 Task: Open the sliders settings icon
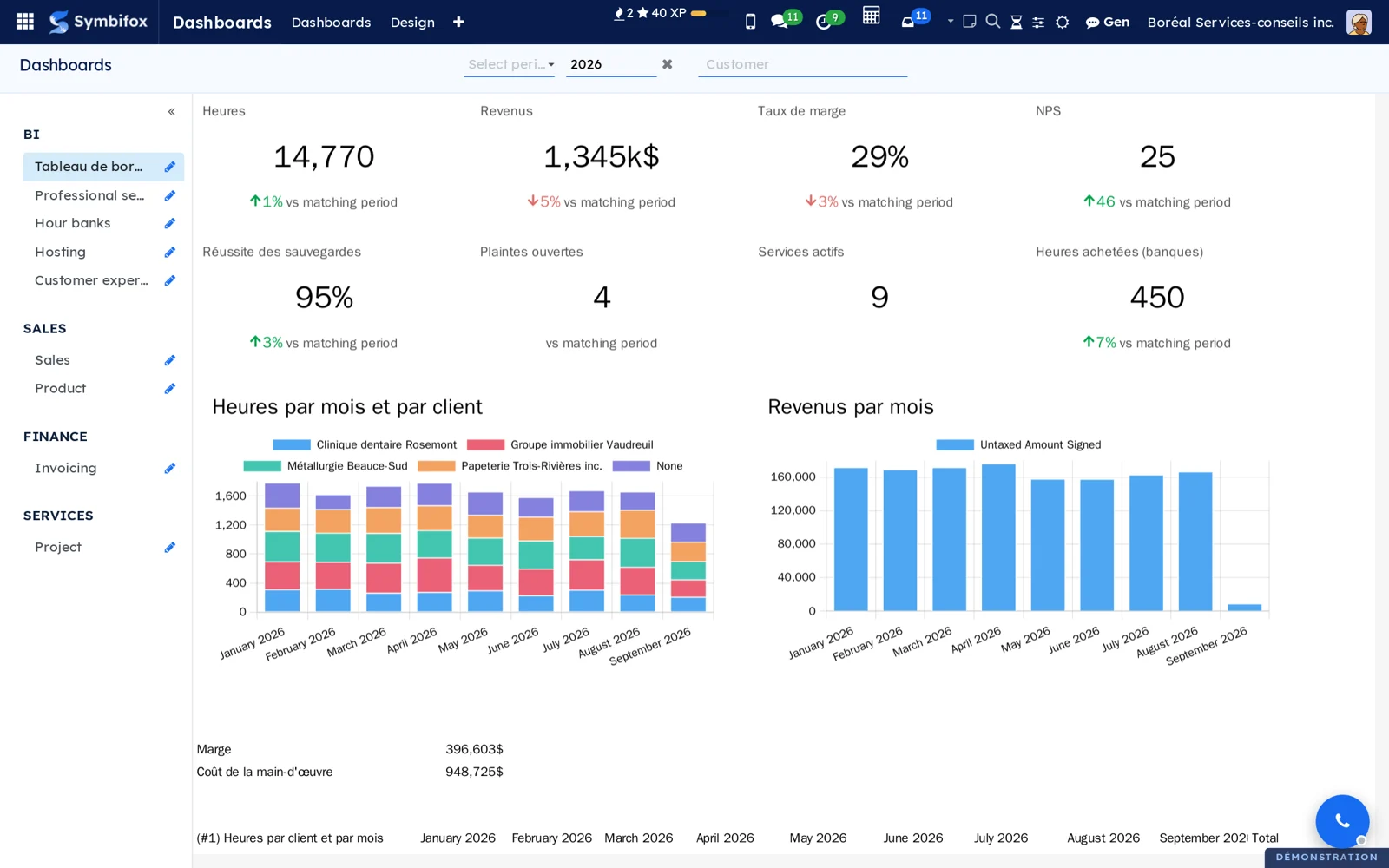(x=1038, y=23)
